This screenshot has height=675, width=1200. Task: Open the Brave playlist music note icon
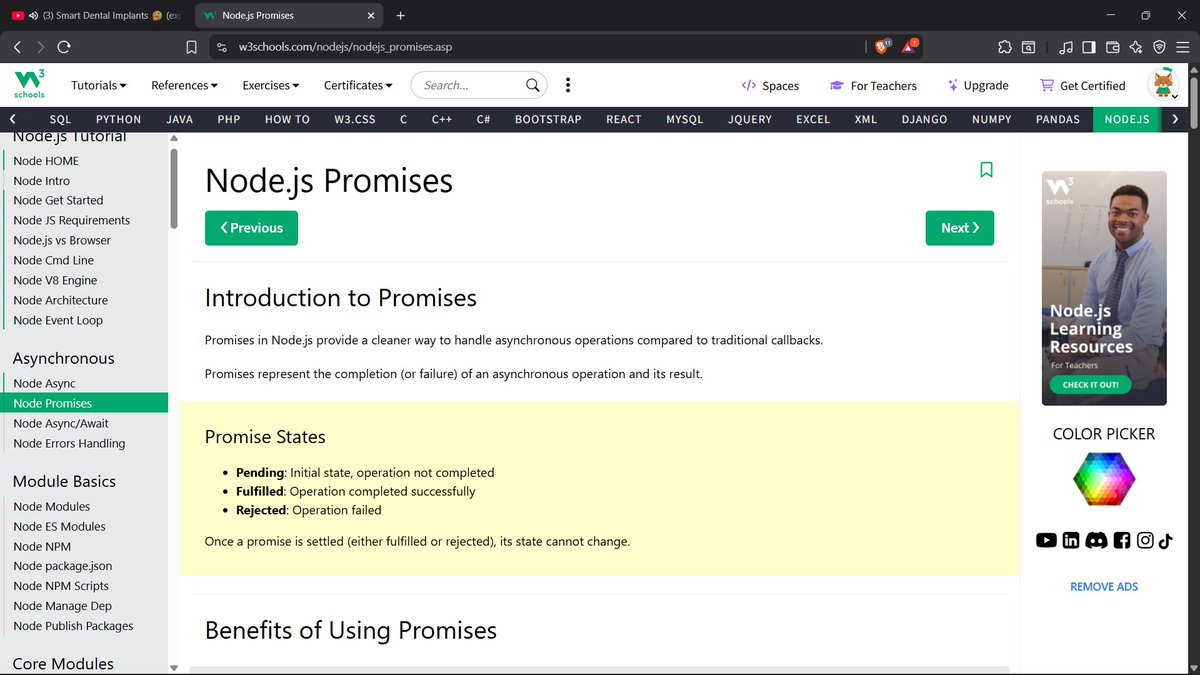[1066, 47]
